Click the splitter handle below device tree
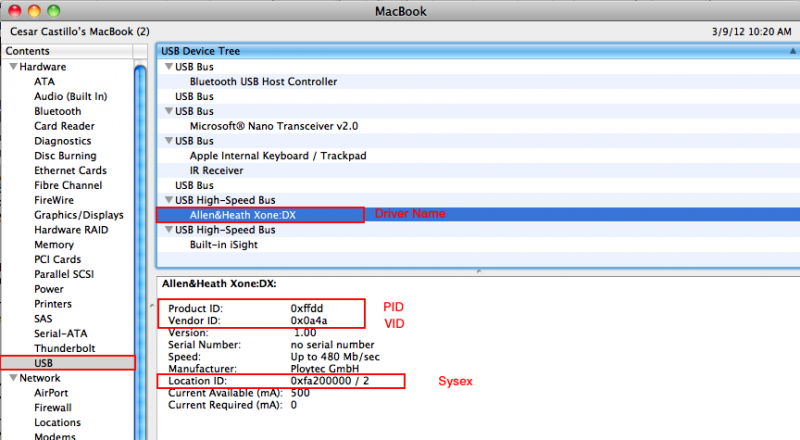 click(479, 271)
